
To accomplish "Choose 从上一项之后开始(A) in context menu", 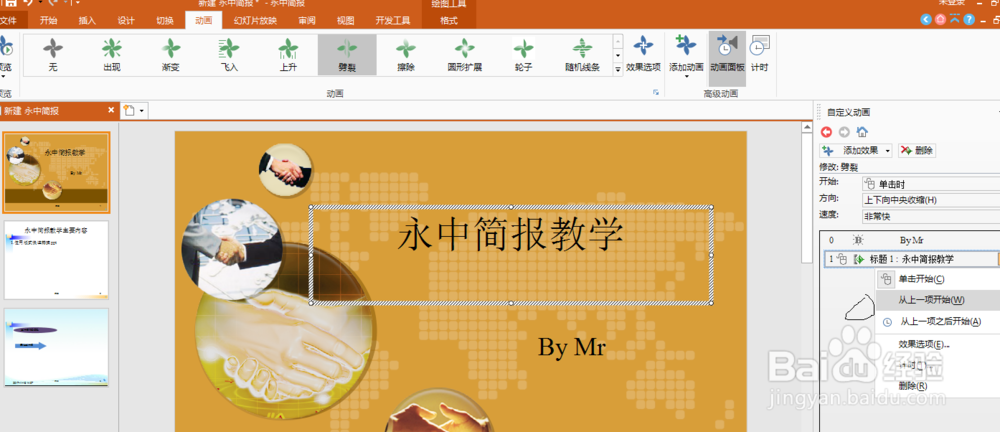I will 938,322.
